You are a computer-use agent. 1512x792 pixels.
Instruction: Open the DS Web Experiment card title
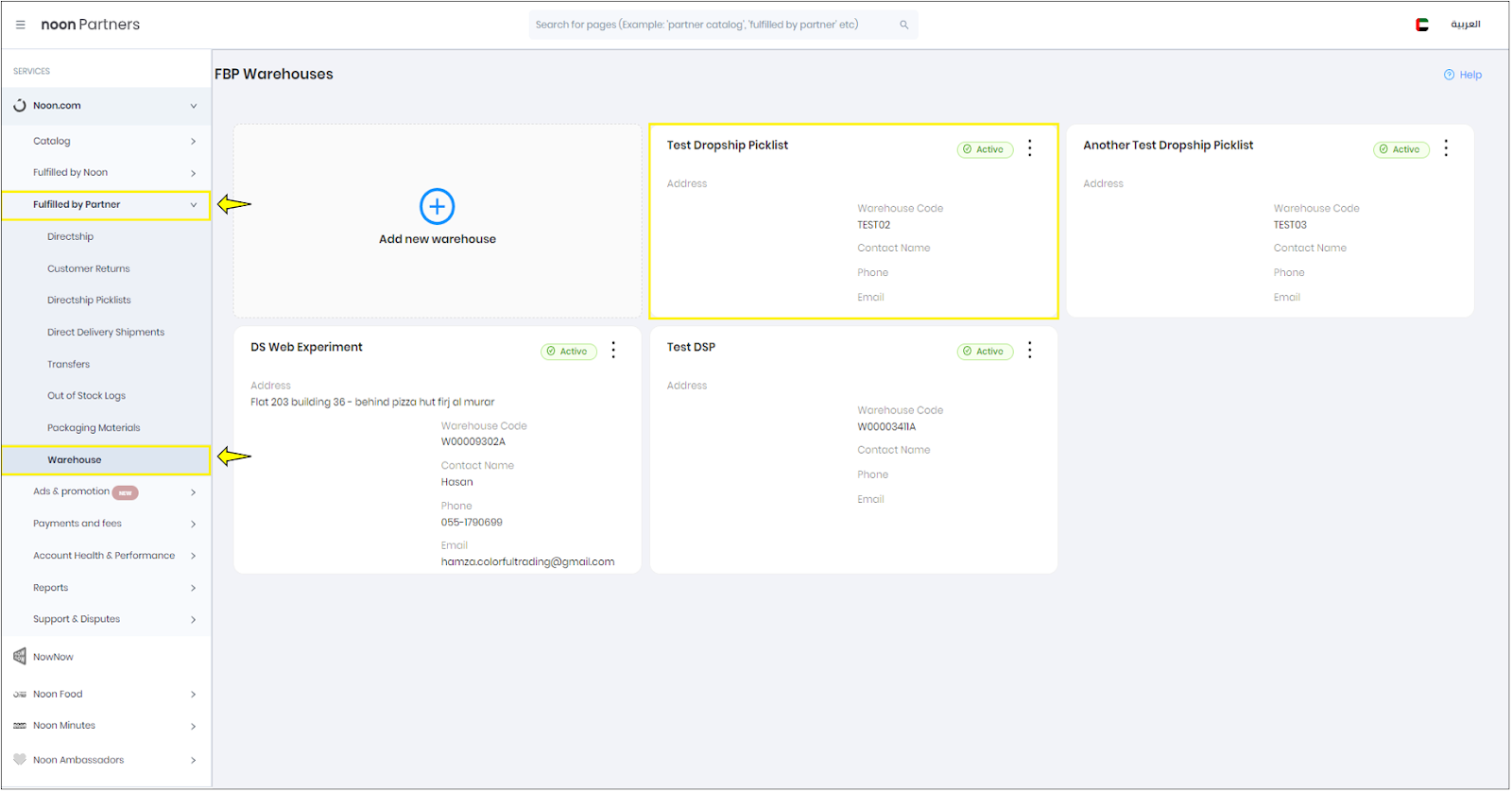point(306,348)
